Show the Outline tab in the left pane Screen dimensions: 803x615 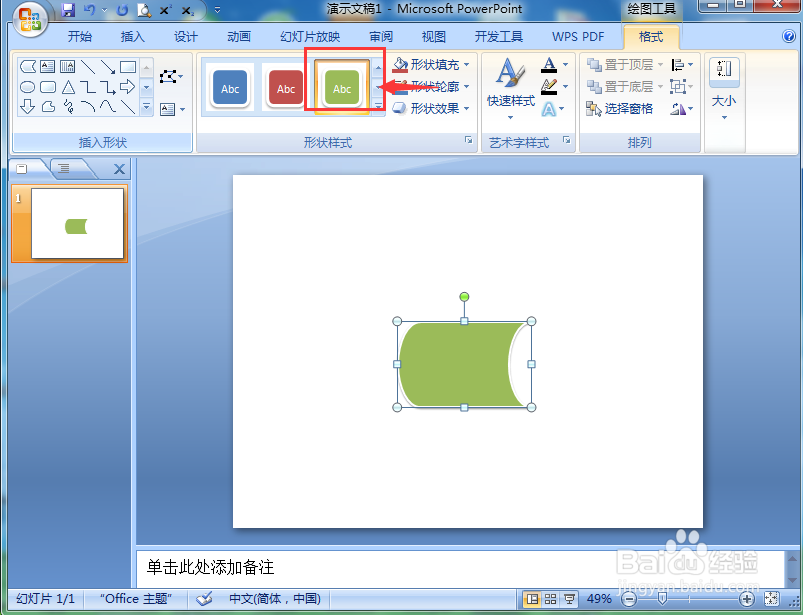pyautogui.click(x=64, y=168)
